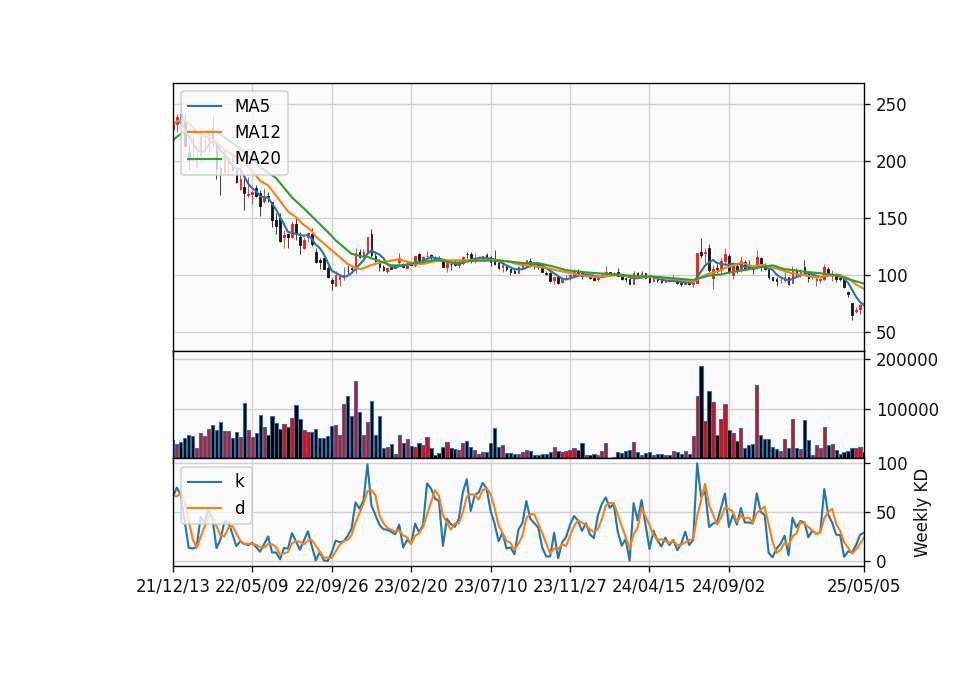Click the MA12 legend label
The height and width of the screenshot is (690, 960).
[x=257, y=132]
